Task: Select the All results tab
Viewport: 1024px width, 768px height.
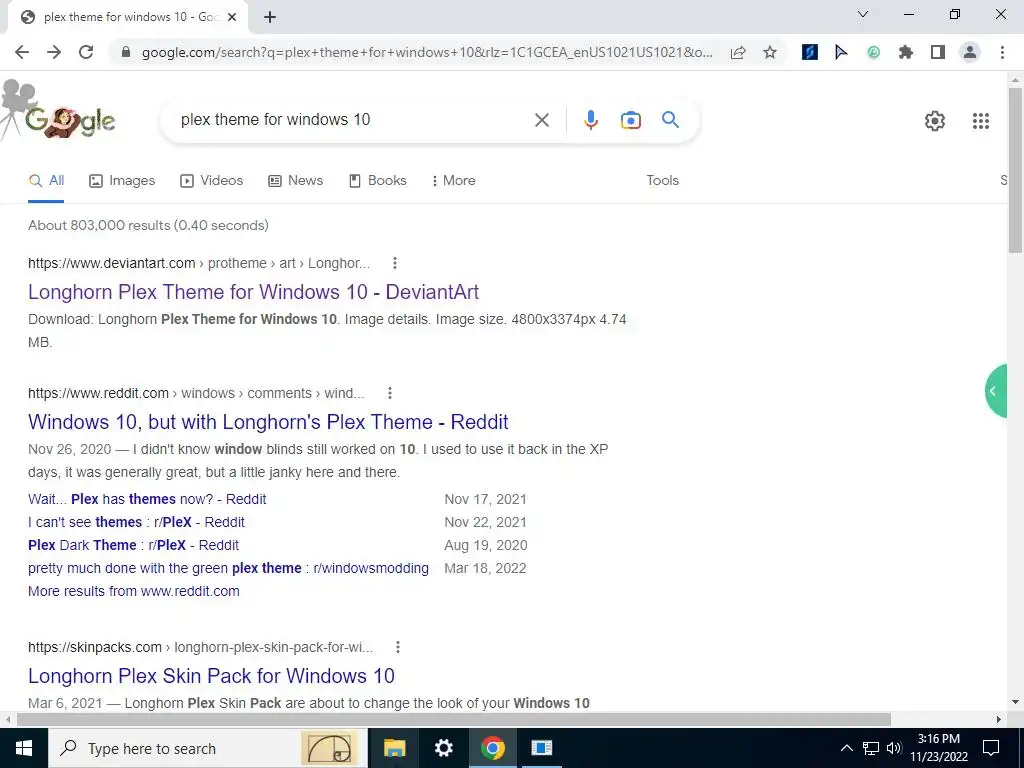Action: [46, 181]
